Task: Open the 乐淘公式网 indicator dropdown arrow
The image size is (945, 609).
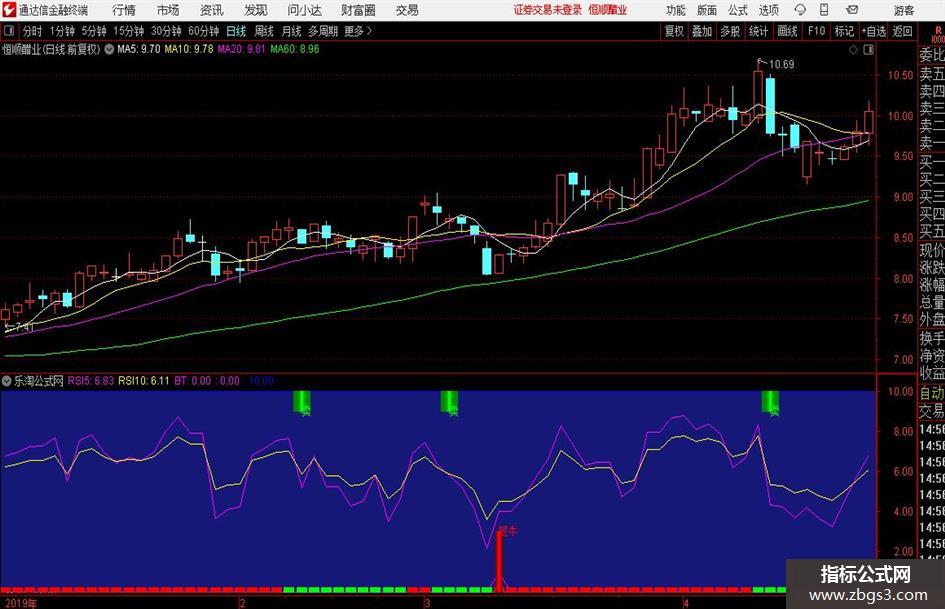Action: pyautogui.click(x=7, y=381)
